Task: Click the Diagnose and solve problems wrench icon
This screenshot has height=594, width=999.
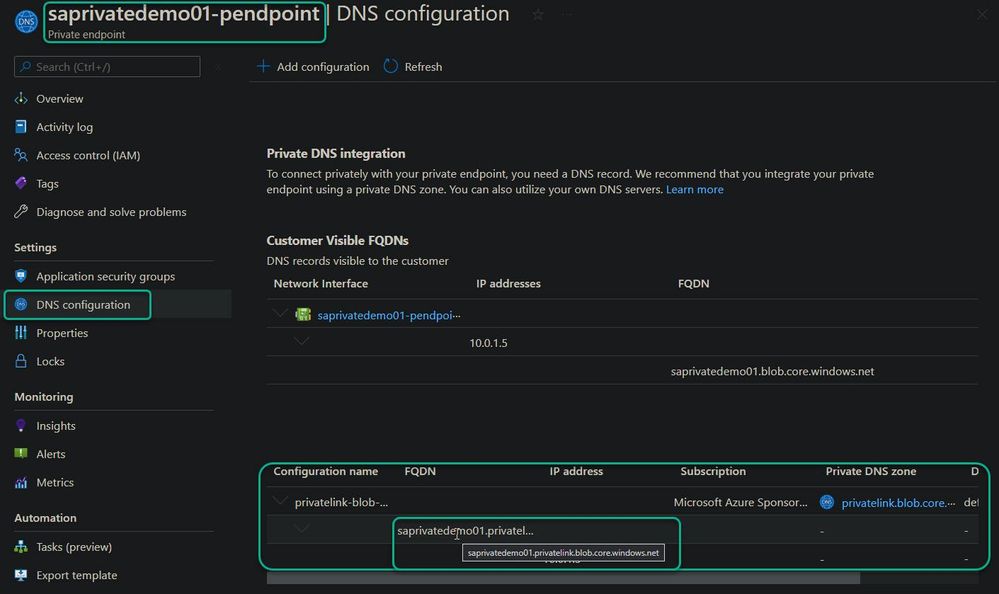Action: [x=21, y=212]
